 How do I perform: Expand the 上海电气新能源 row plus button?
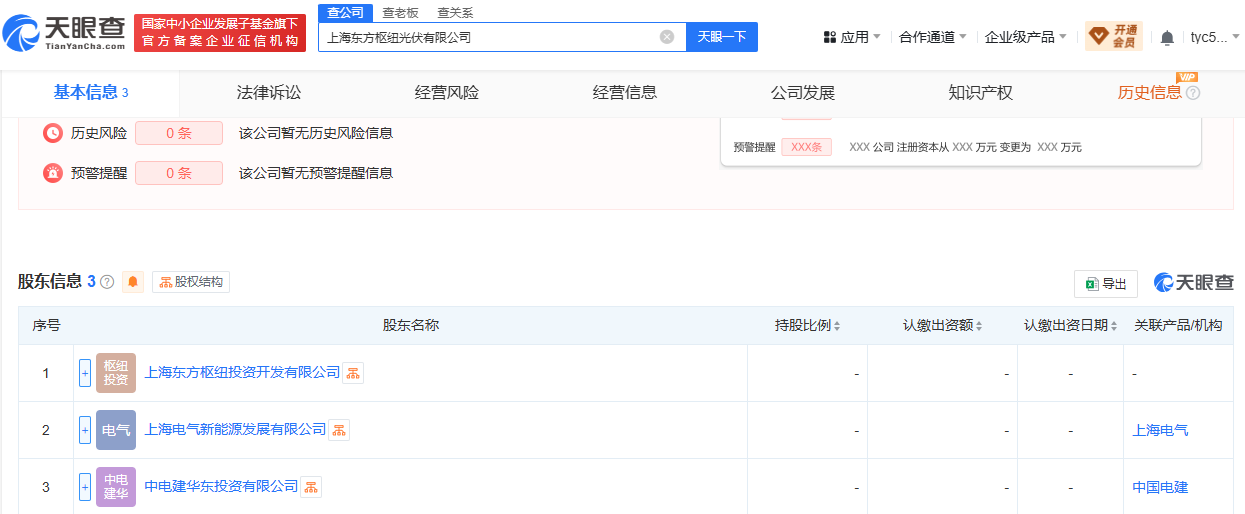point(85,430)
